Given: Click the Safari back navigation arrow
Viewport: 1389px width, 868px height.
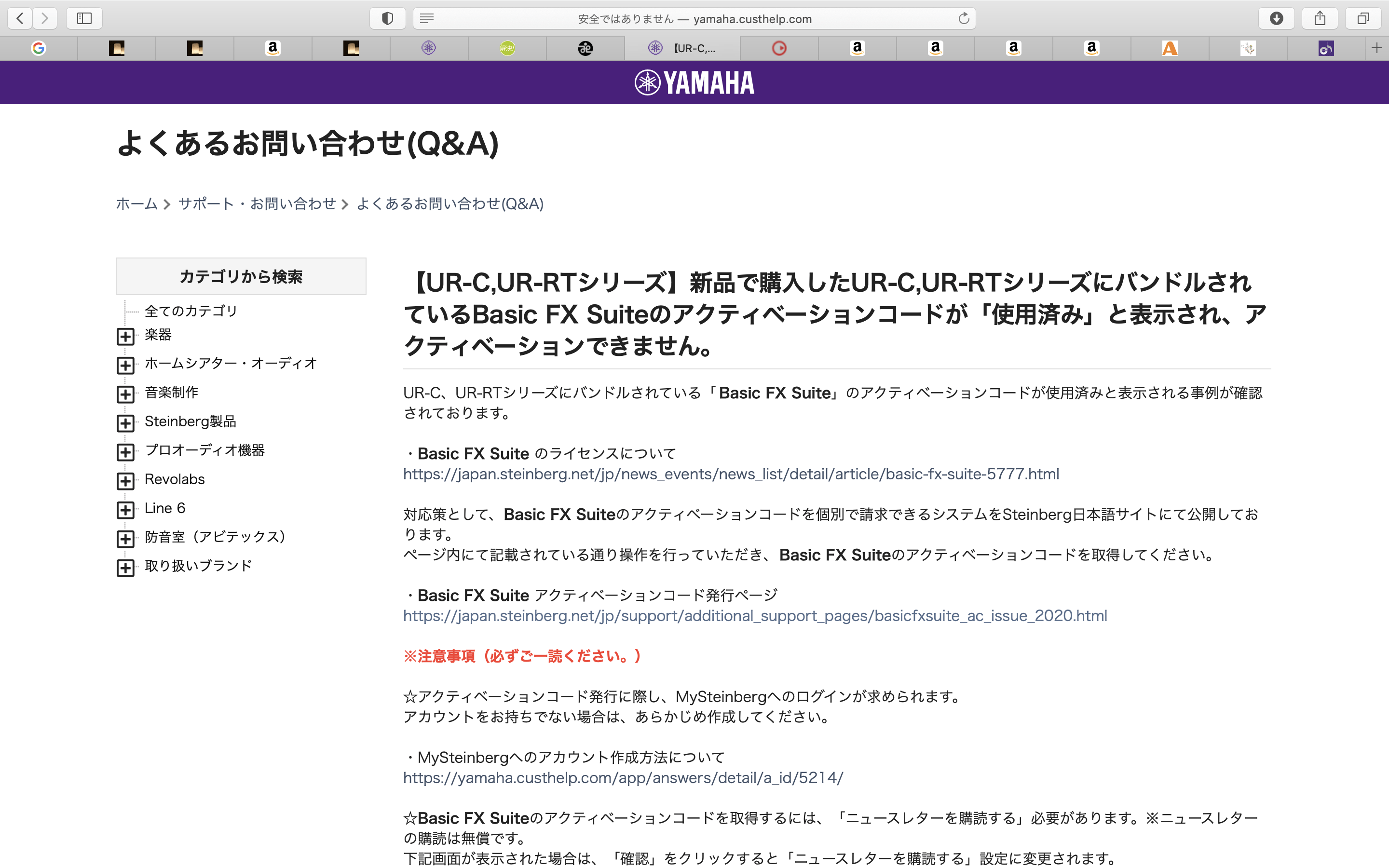Looking at the screenshot, I should [x=20, y=18].
